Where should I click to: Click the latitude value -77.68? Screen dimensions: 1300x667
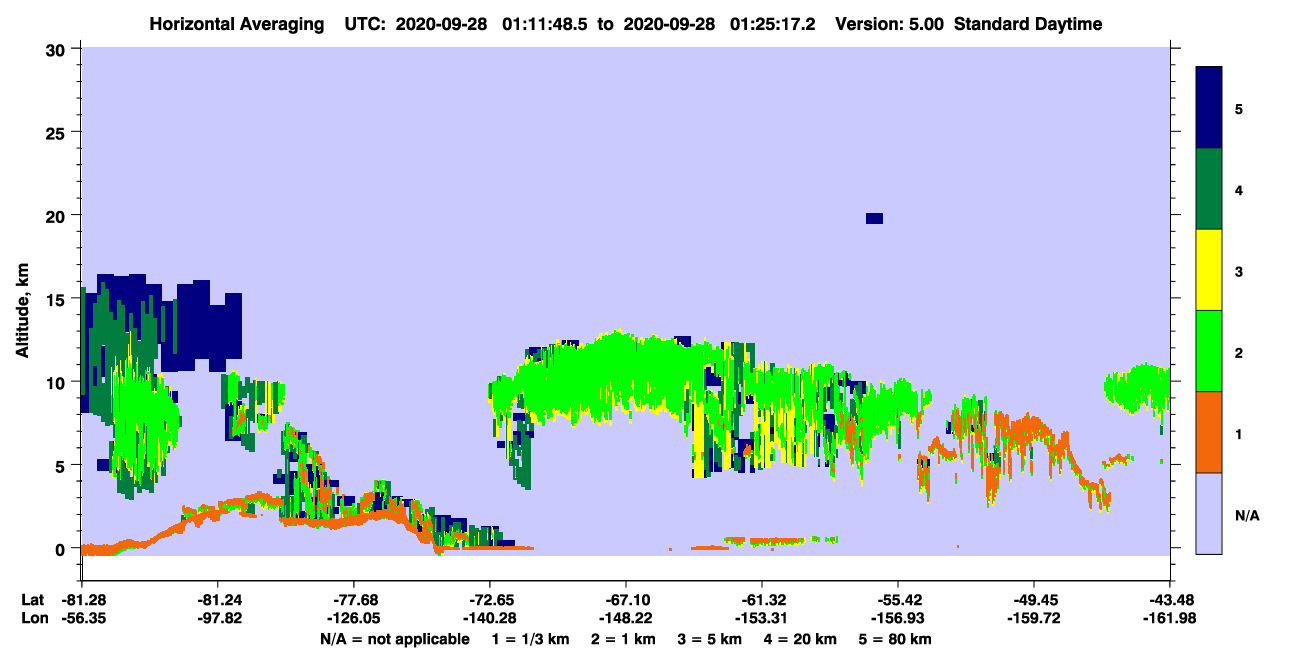[353, 600]
